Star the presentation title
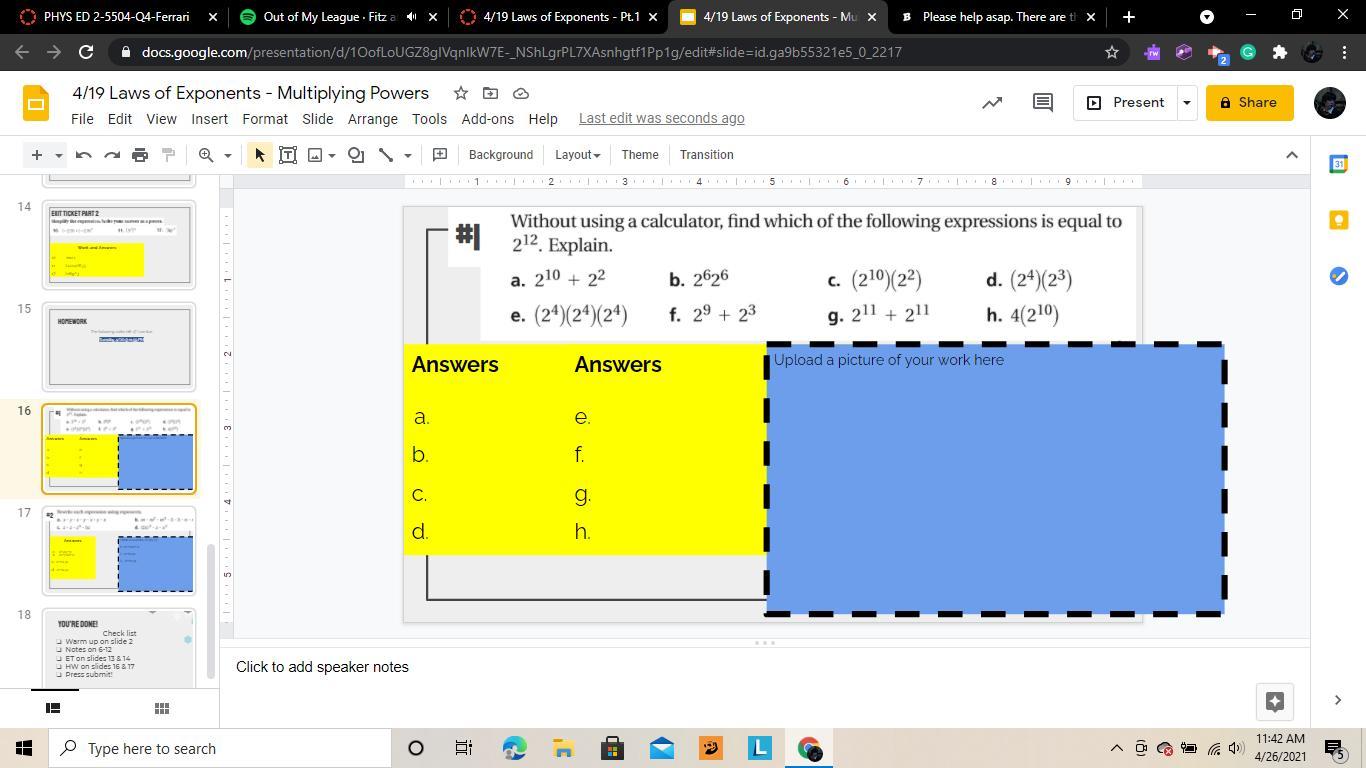This screenshot has height=768, width=1366. click(460, 93)
